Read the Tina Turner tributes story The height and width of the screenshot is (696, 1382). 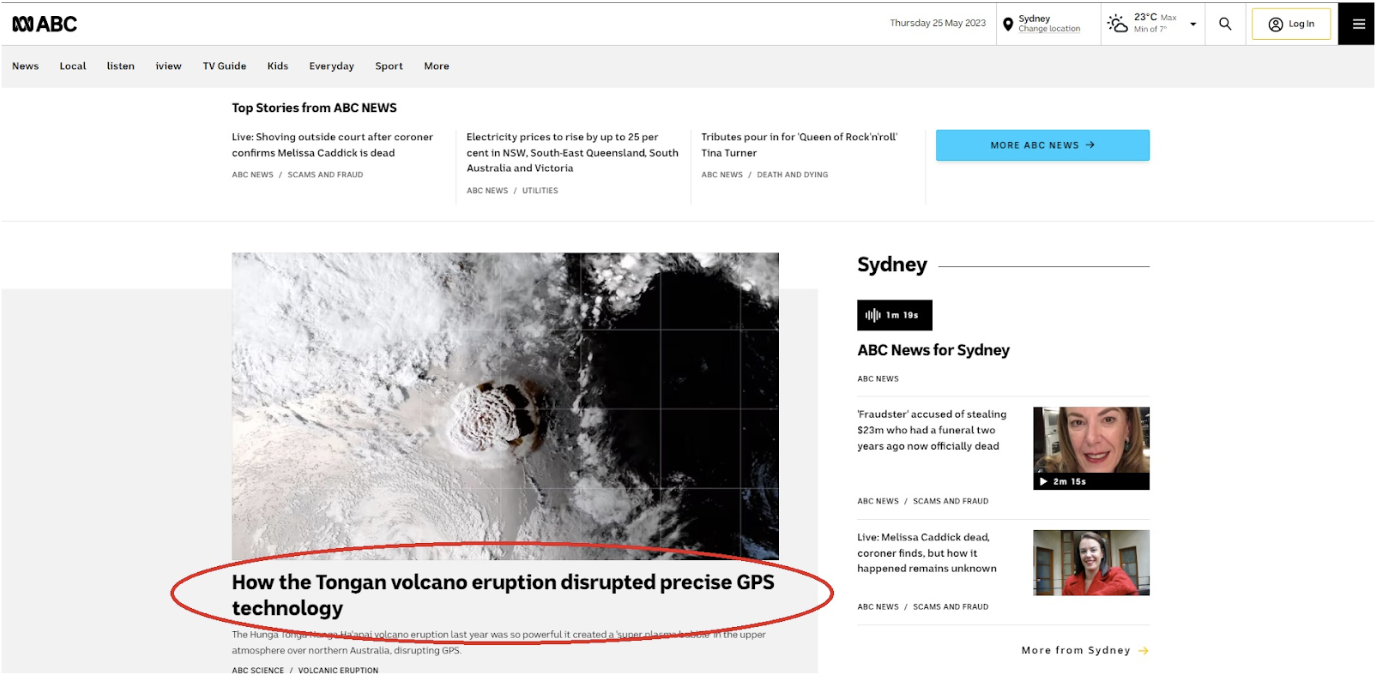point(798,145)
